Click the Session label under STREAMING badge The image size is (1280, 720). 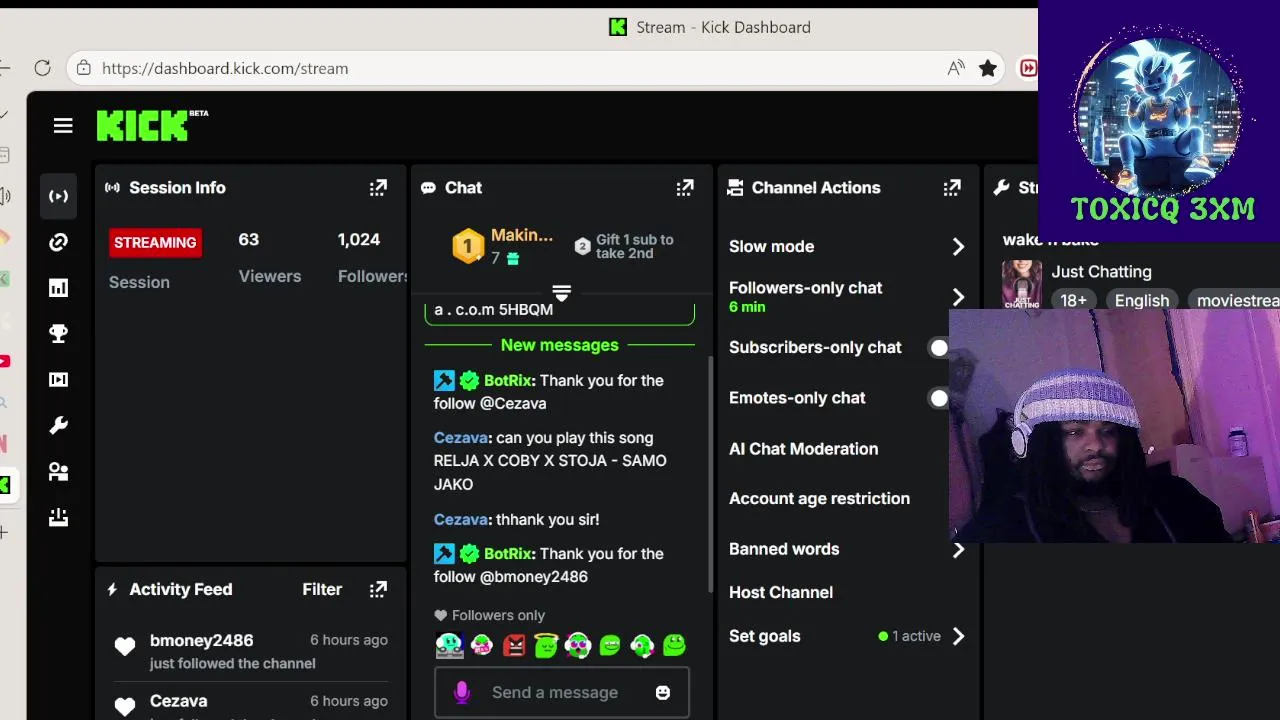point(139,282)
